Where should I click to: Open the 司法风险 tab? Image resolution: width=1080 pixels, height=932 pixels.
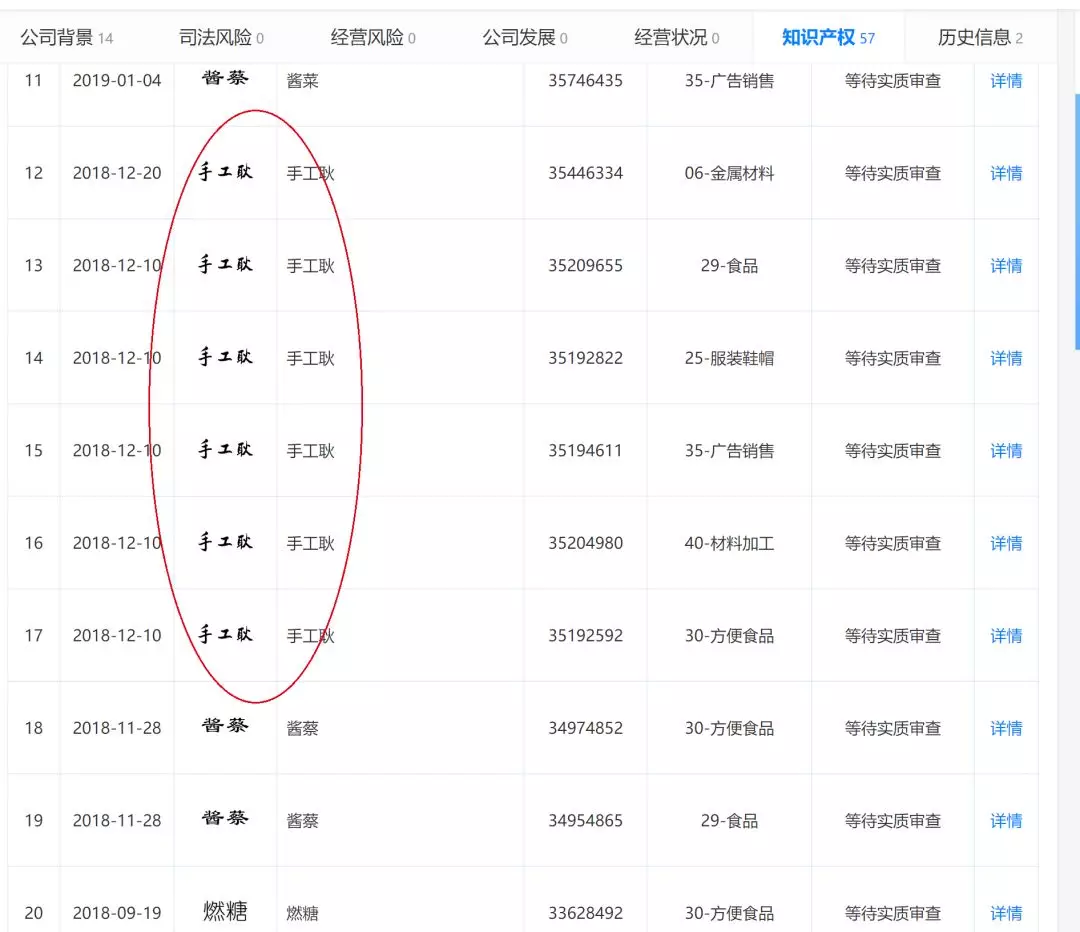[220, 38]
